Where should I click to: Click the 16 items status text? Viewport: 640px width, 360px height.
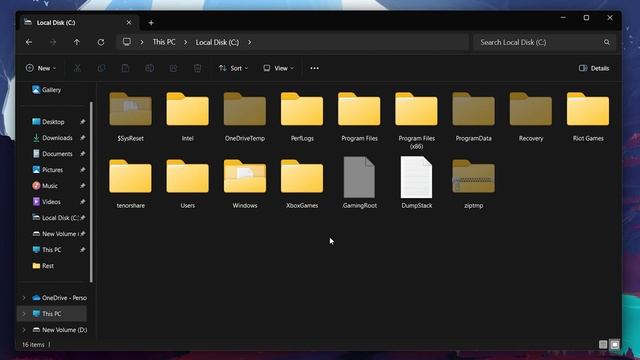pos(33,344)
